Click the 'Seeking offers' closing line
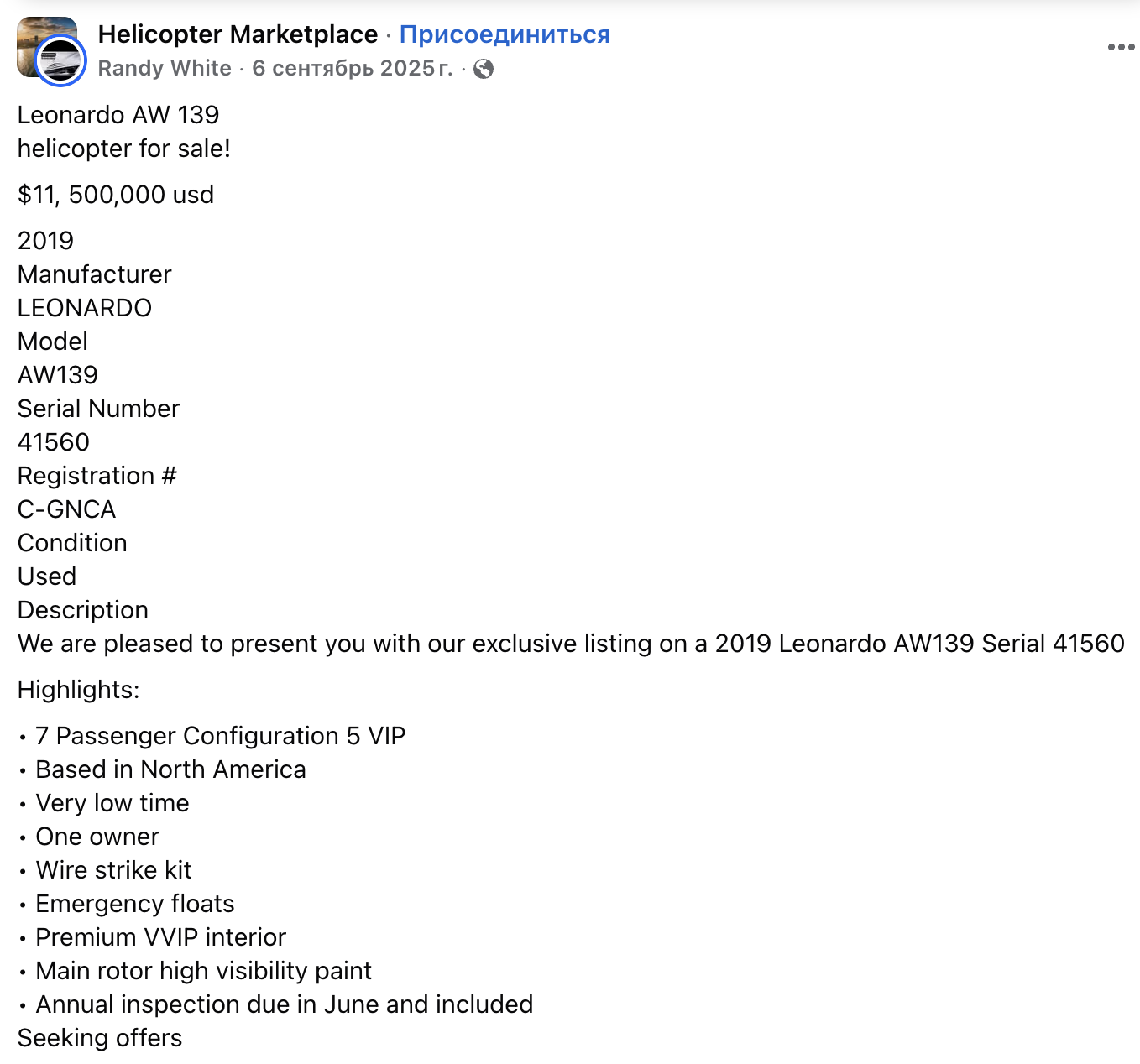Image resolution: width=1140 pixels, height=1064 pixels. [100, 1038]
